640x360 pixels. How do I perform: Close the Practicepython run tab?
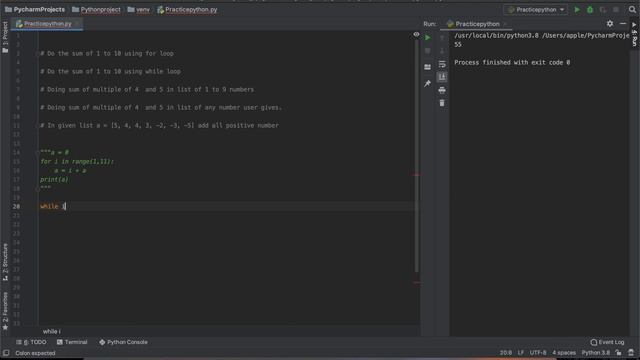click(x=505, y=24)
